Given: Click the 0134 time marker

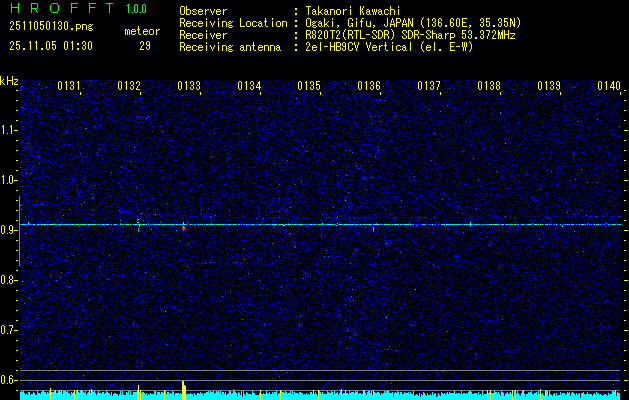Looking at the screenshot, I should (249, 85).
